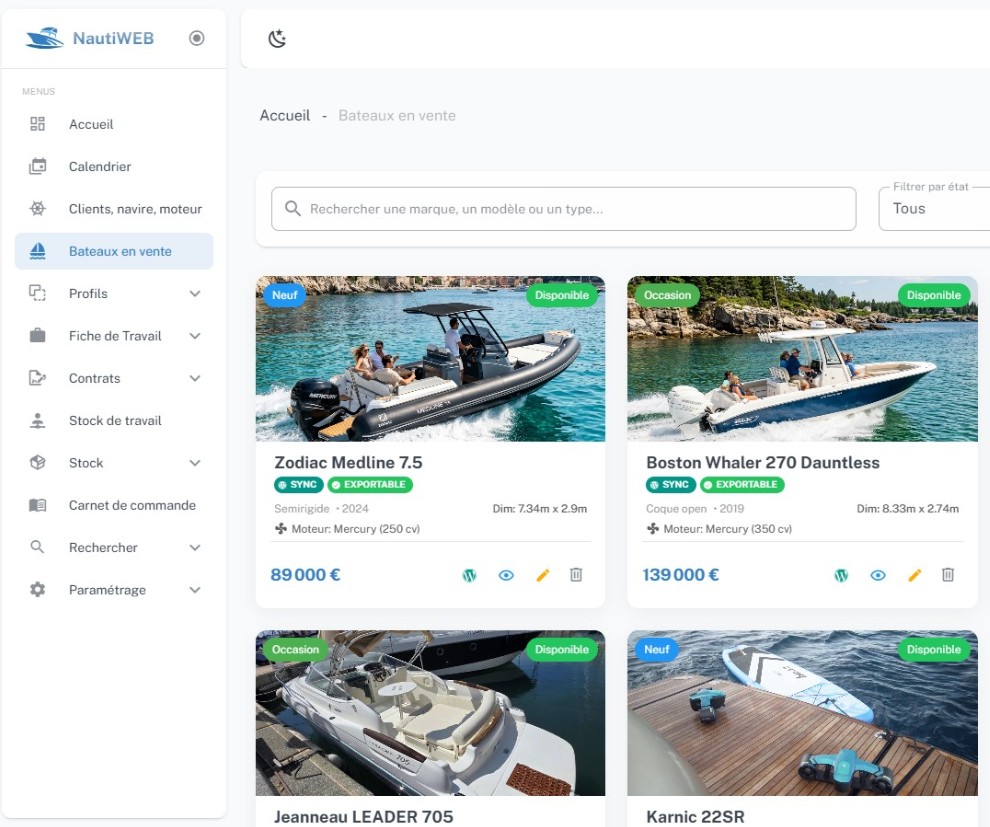Click the Profils icon

coord(38,293)
